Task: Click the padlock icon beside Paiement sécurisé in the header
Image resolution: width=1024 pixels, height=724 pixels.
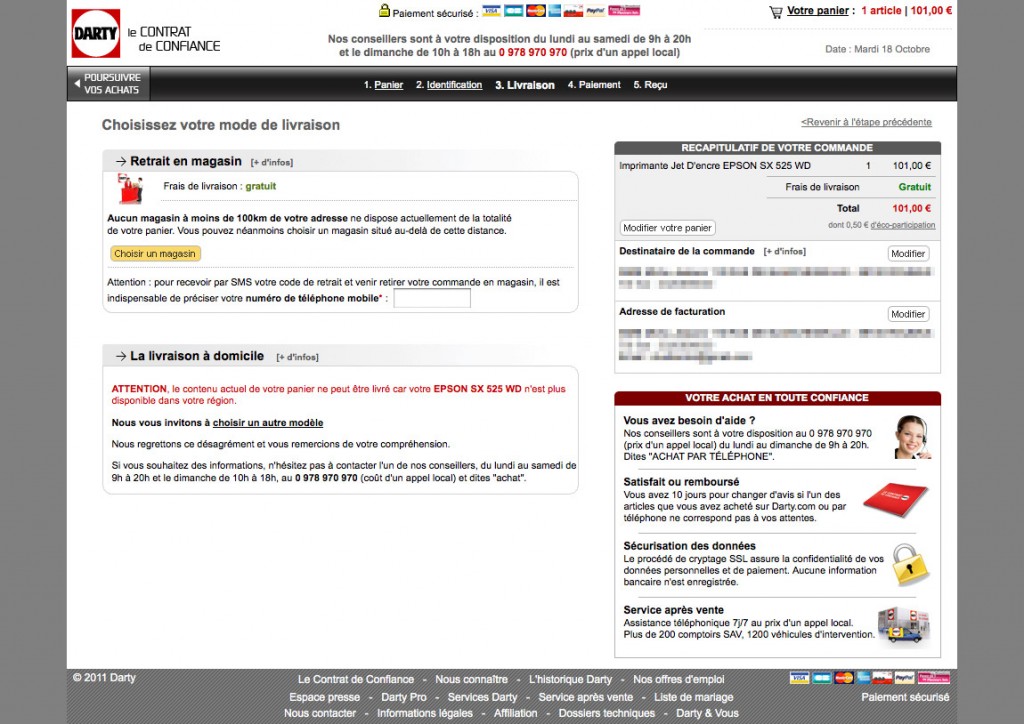Action: pos(384,10)
